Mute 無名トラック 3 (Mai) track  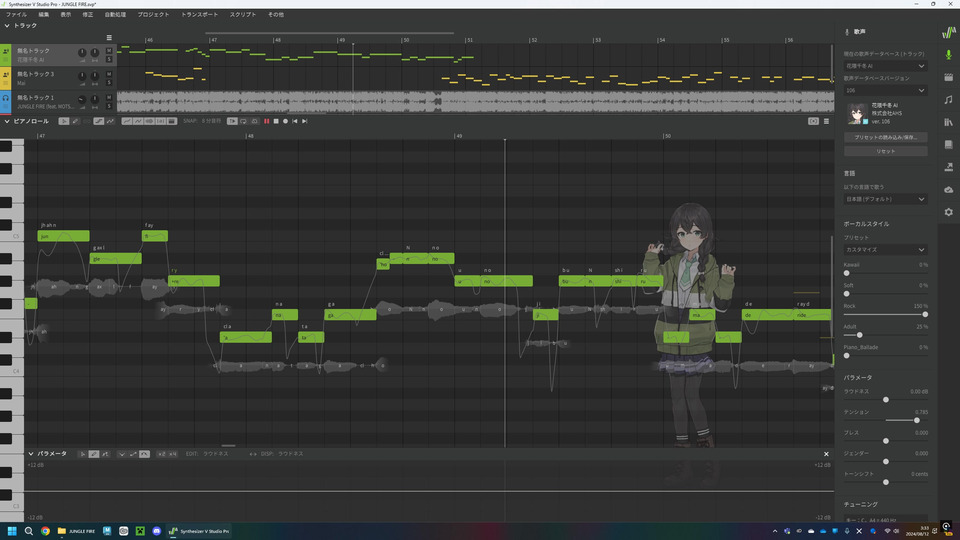click(109, 74)
